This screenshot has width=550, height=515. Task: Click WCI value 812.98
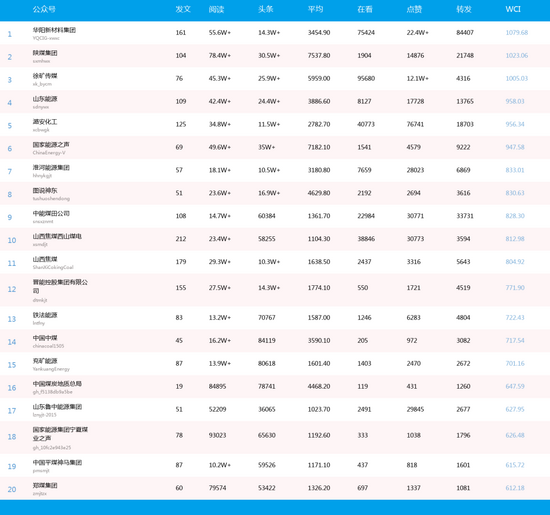point(515,239)
